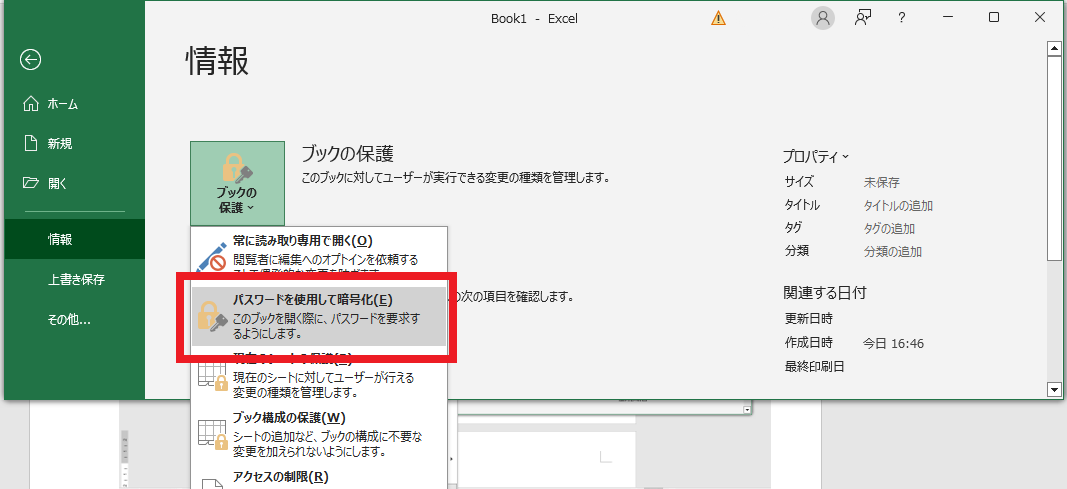Click the feedback person-chat icon

click(x=864, y=18)
